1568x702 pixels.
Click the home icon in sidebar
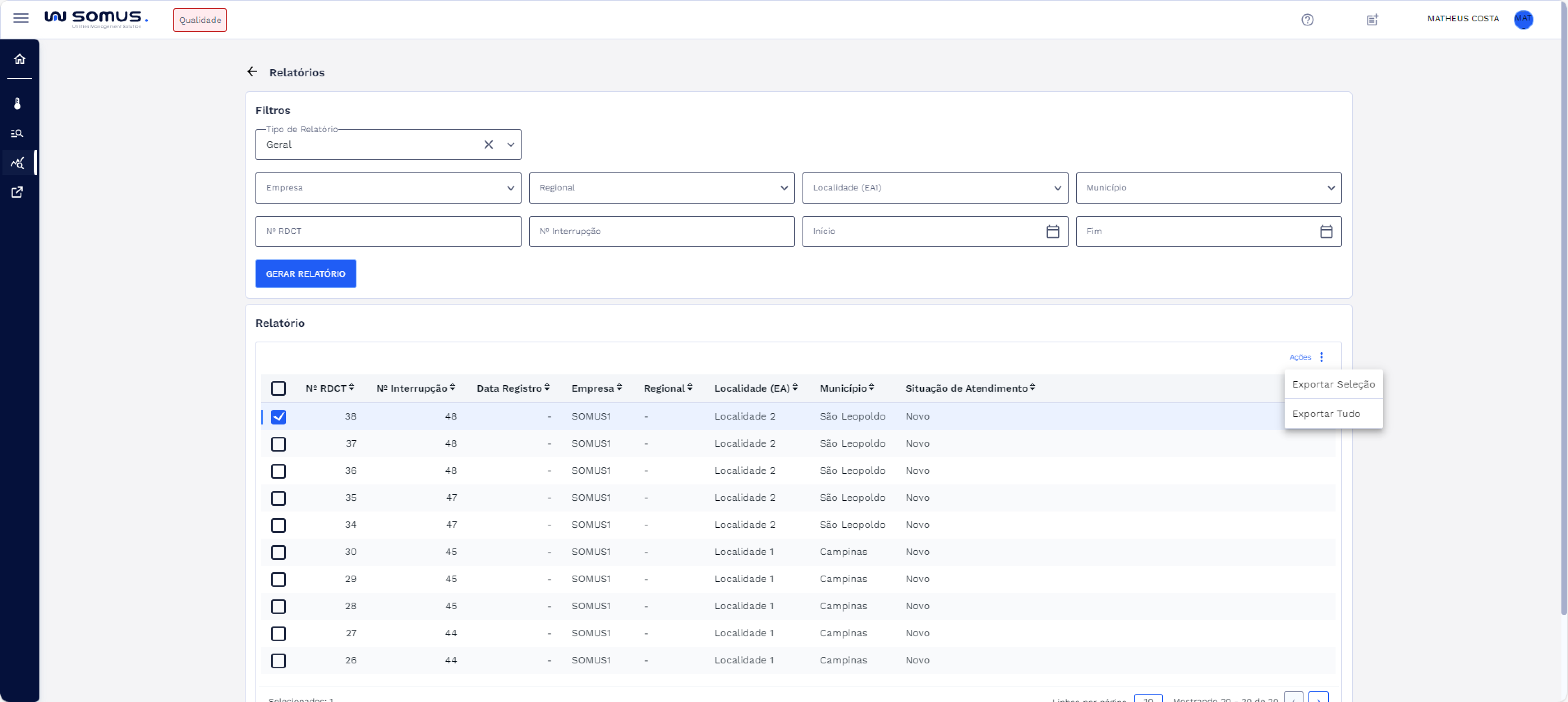click(x=19, y=59)
